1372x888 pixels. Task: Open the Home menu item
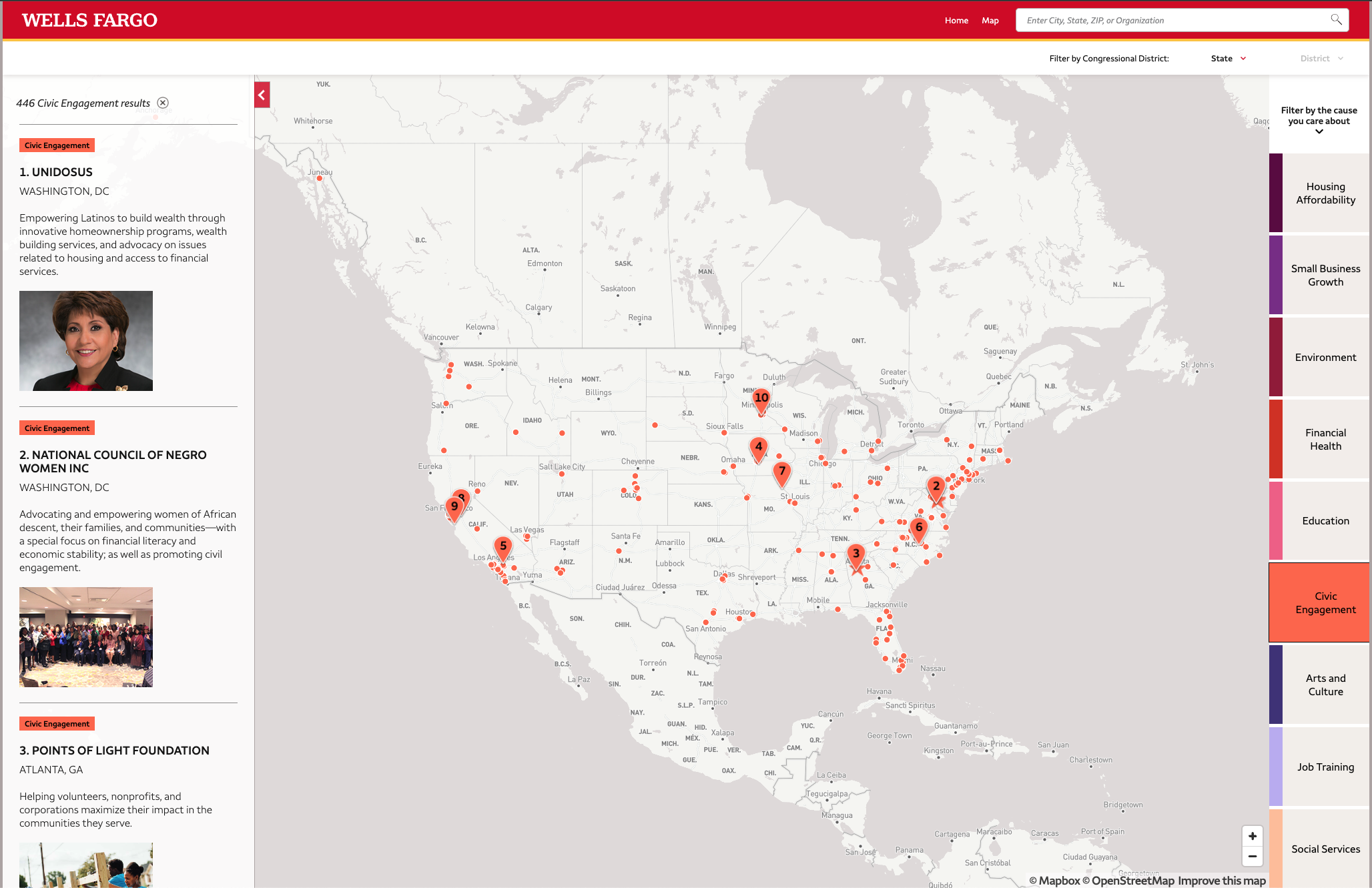956,21
